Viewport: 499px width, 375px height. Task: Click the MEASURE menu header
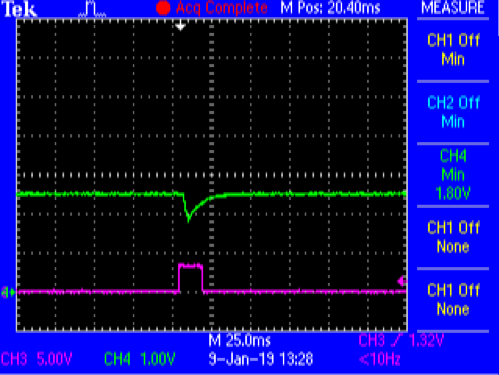[x=453, y=8]
